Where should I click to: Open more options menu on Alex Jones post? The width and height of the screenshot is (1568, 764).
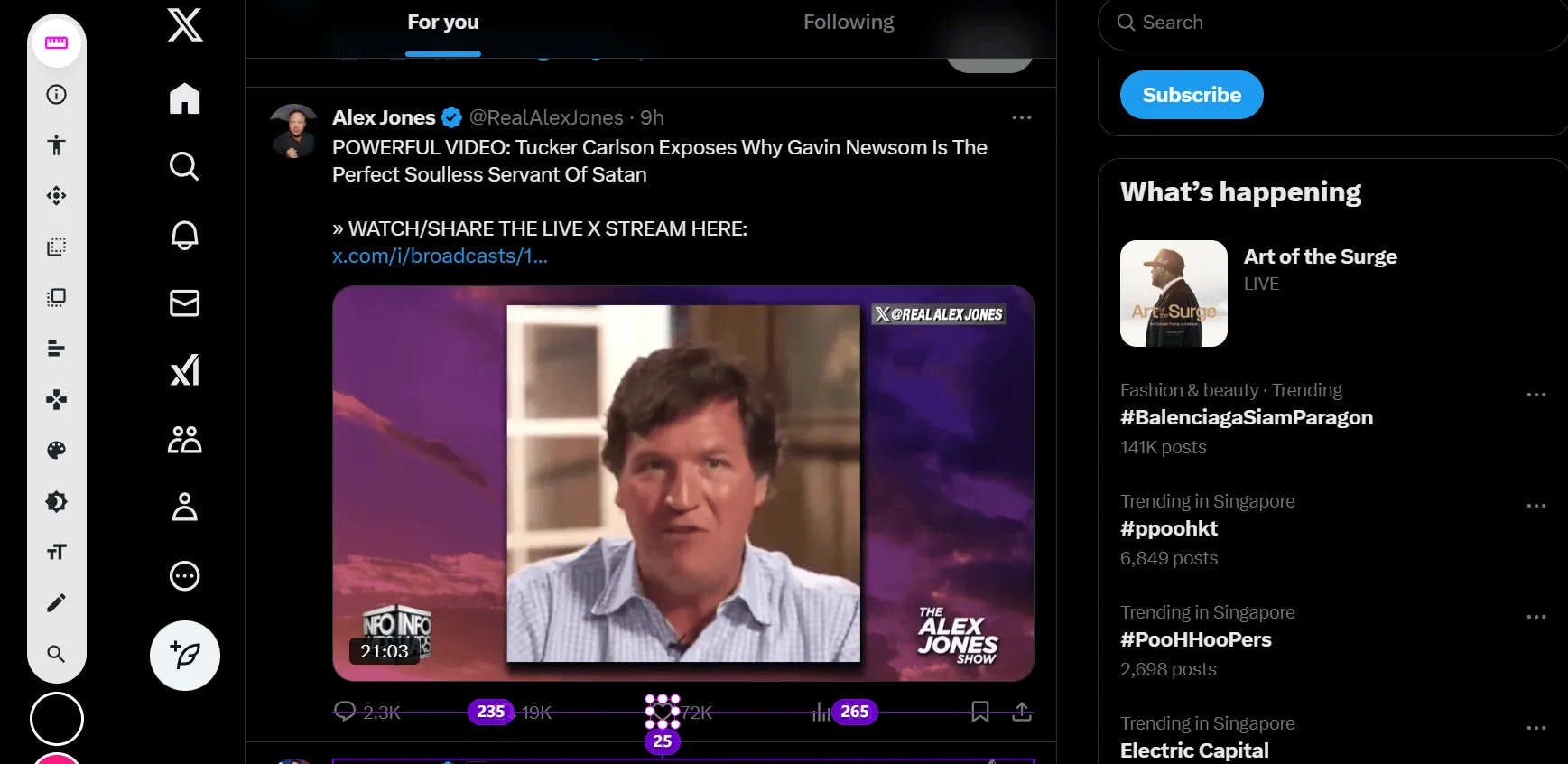pyautogui.click(x=1022, y=117)
